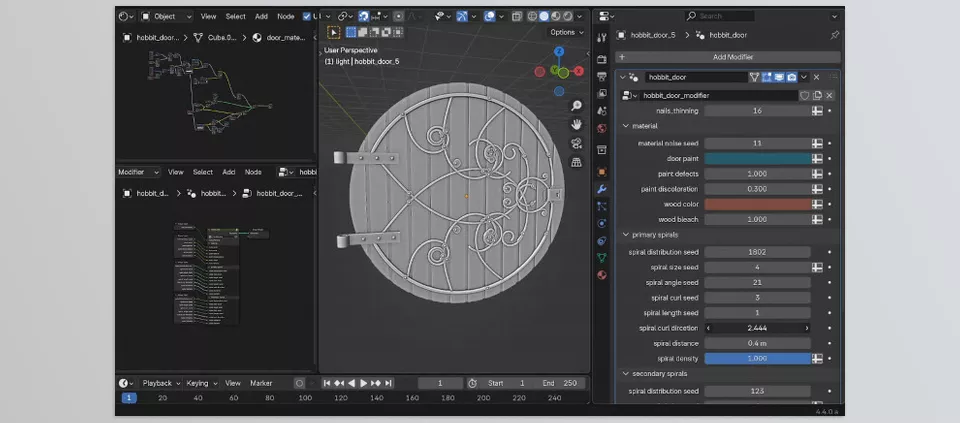The height and width of the screenshot is (423, 960).
Task: Jump to the end frame
Action: [388, 383]
